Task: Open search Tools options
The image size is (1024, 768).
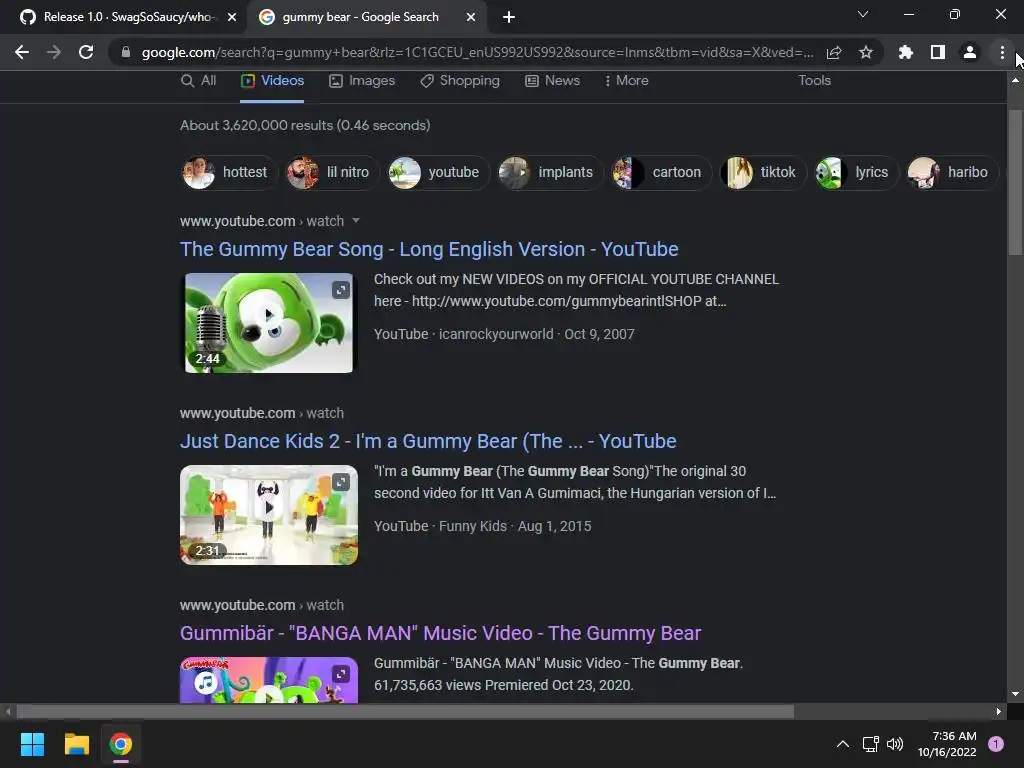Action: (814, 80)
